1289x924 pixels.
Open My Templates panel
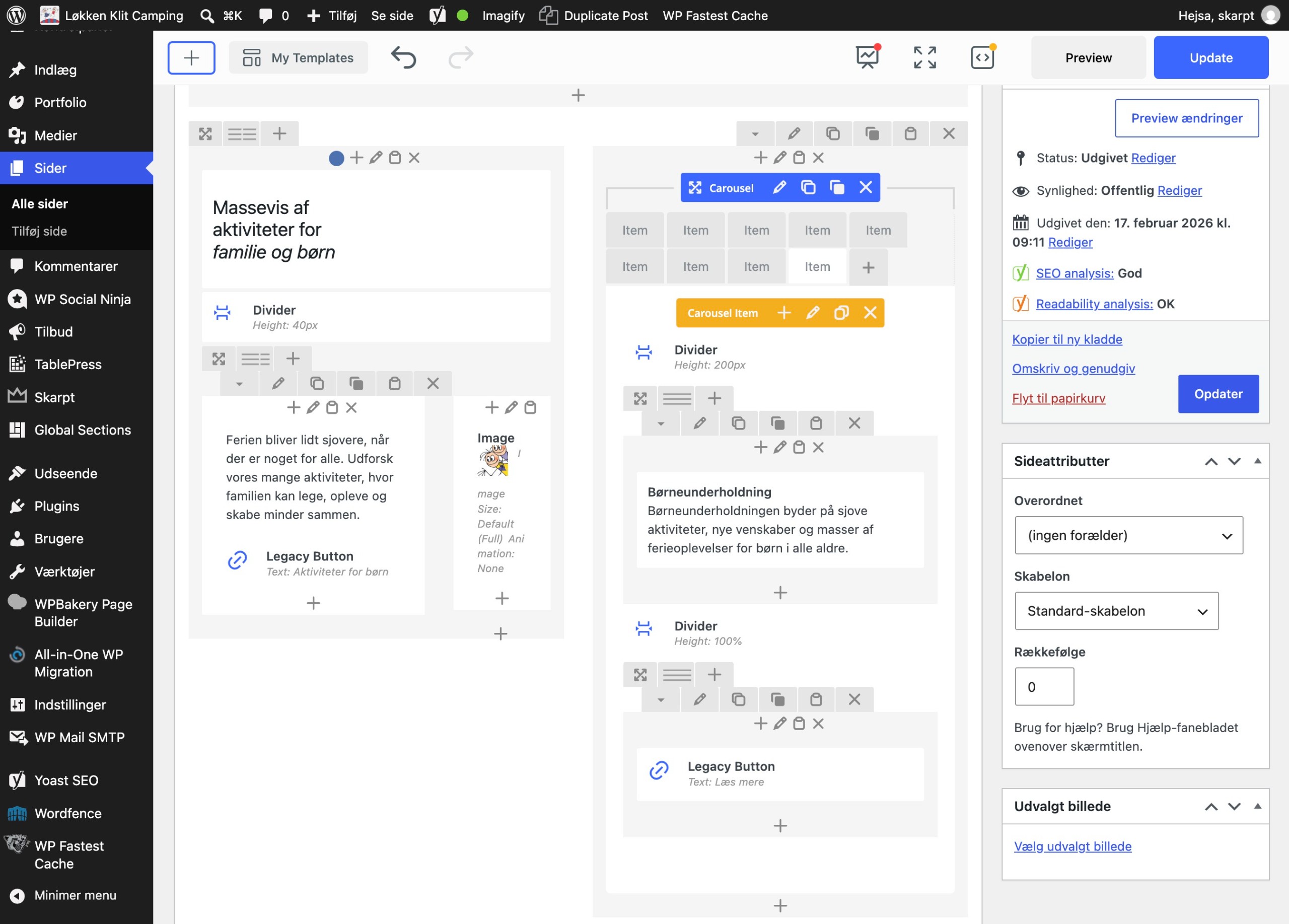299,57
